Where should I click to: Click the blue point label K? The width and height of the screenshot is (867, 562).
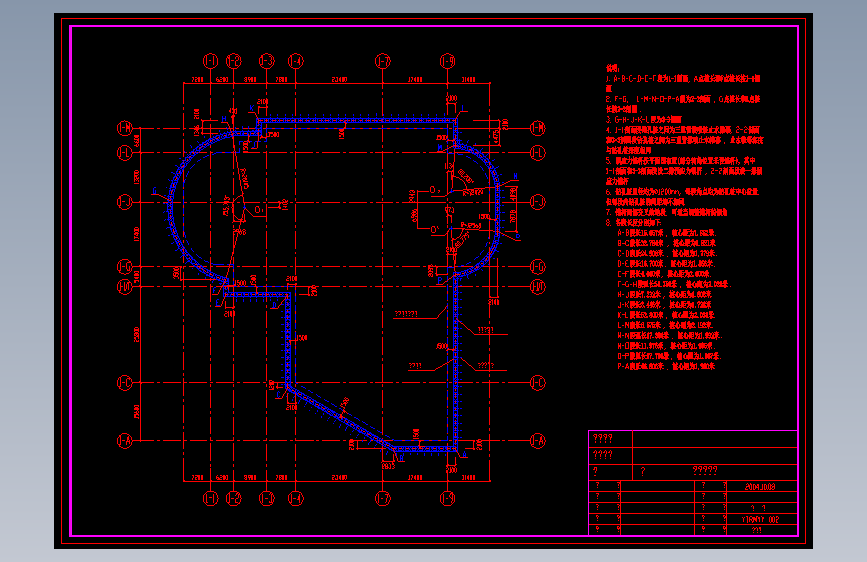(x=252, y=108)
